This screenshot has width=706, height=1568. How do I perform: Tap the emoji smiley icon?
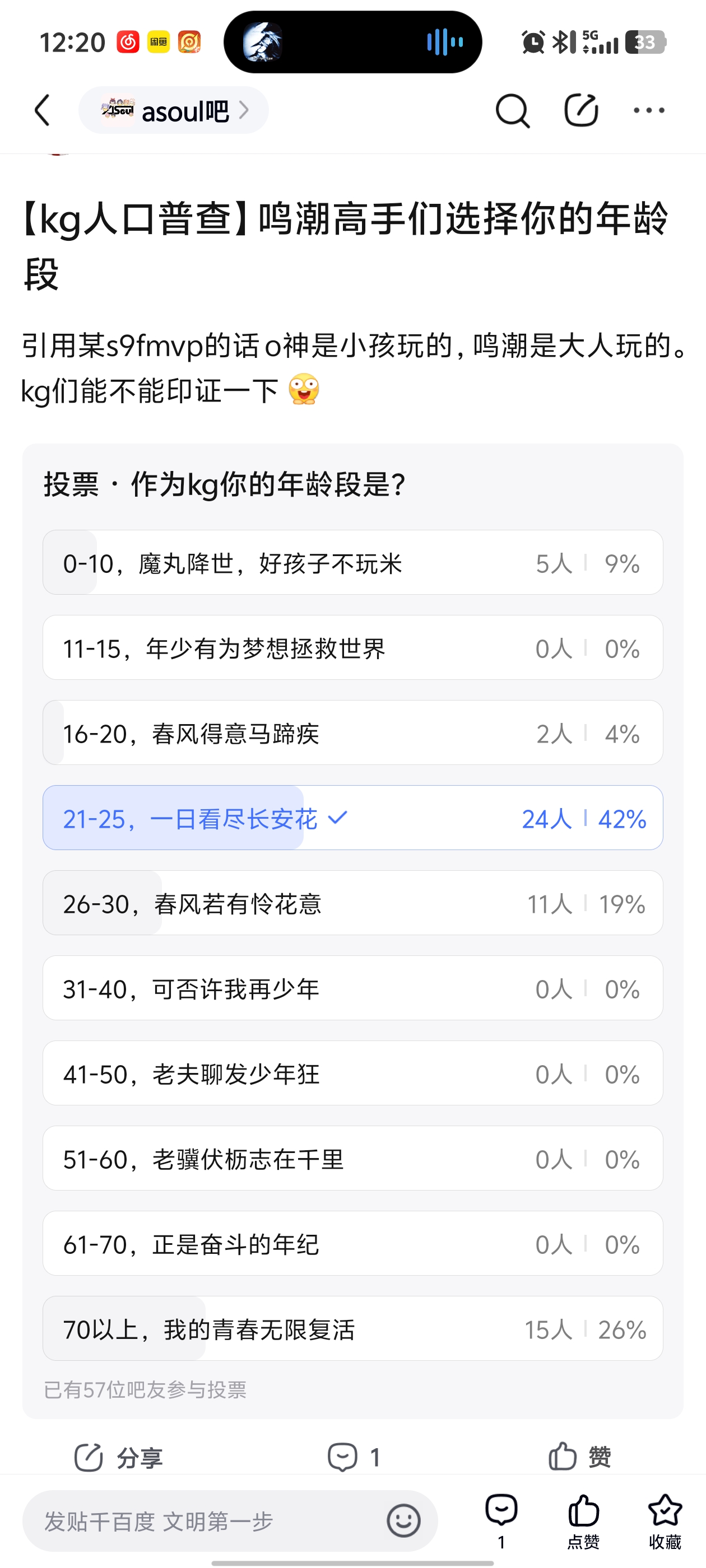(403, 1520)
